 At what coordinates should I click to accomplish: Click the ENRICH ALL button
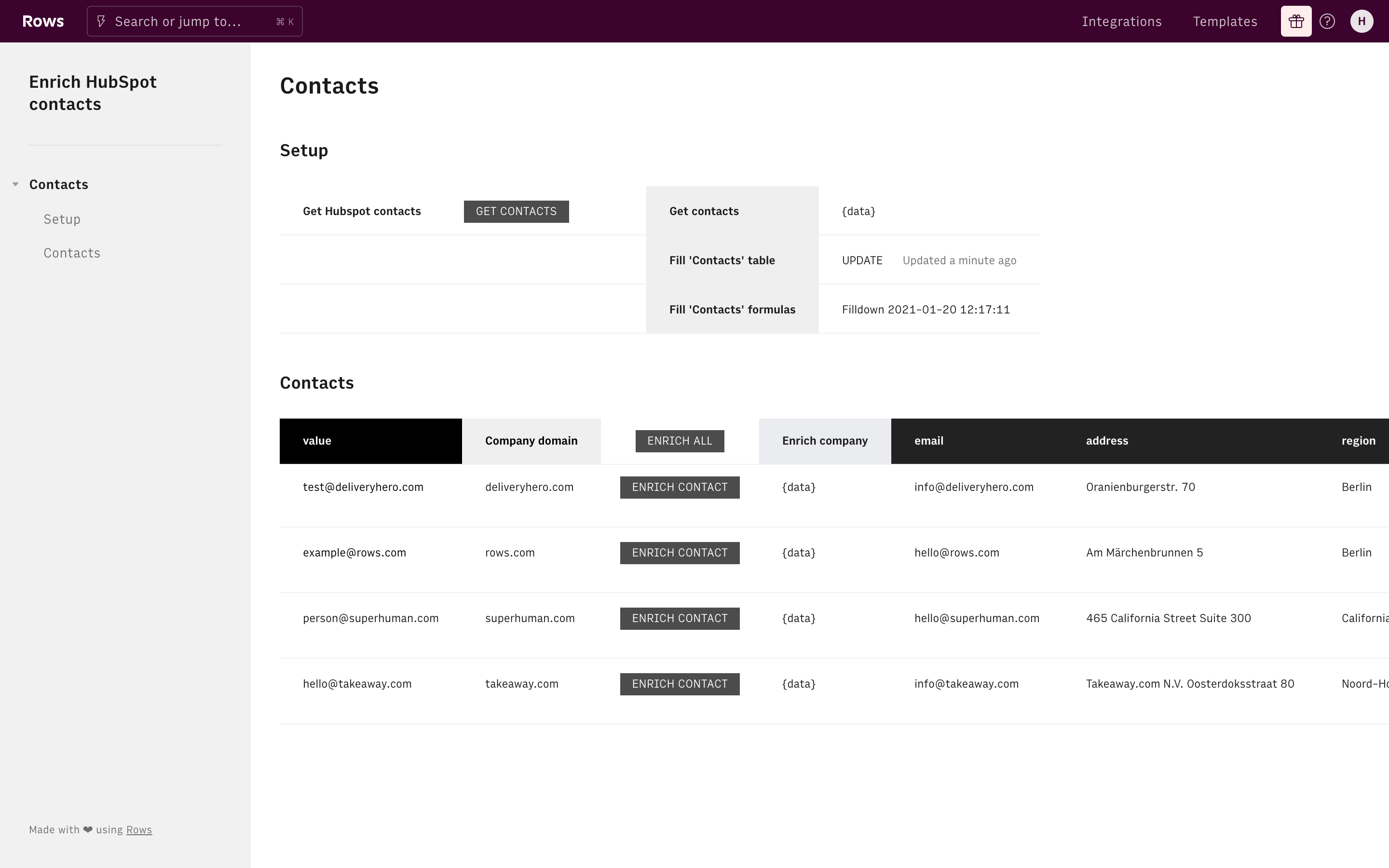680,441
